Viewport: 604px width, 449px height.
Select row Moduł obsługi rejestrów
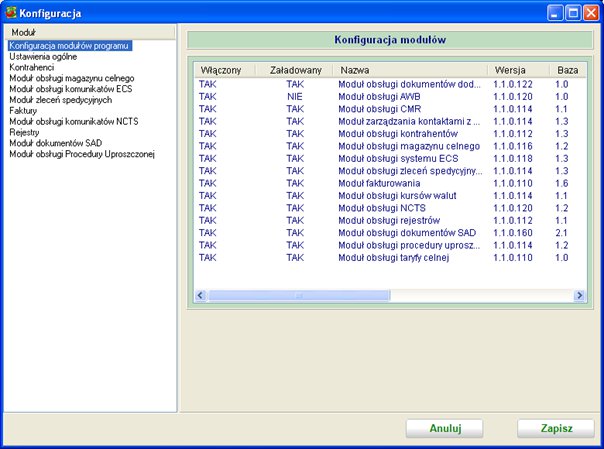point(390,220)
